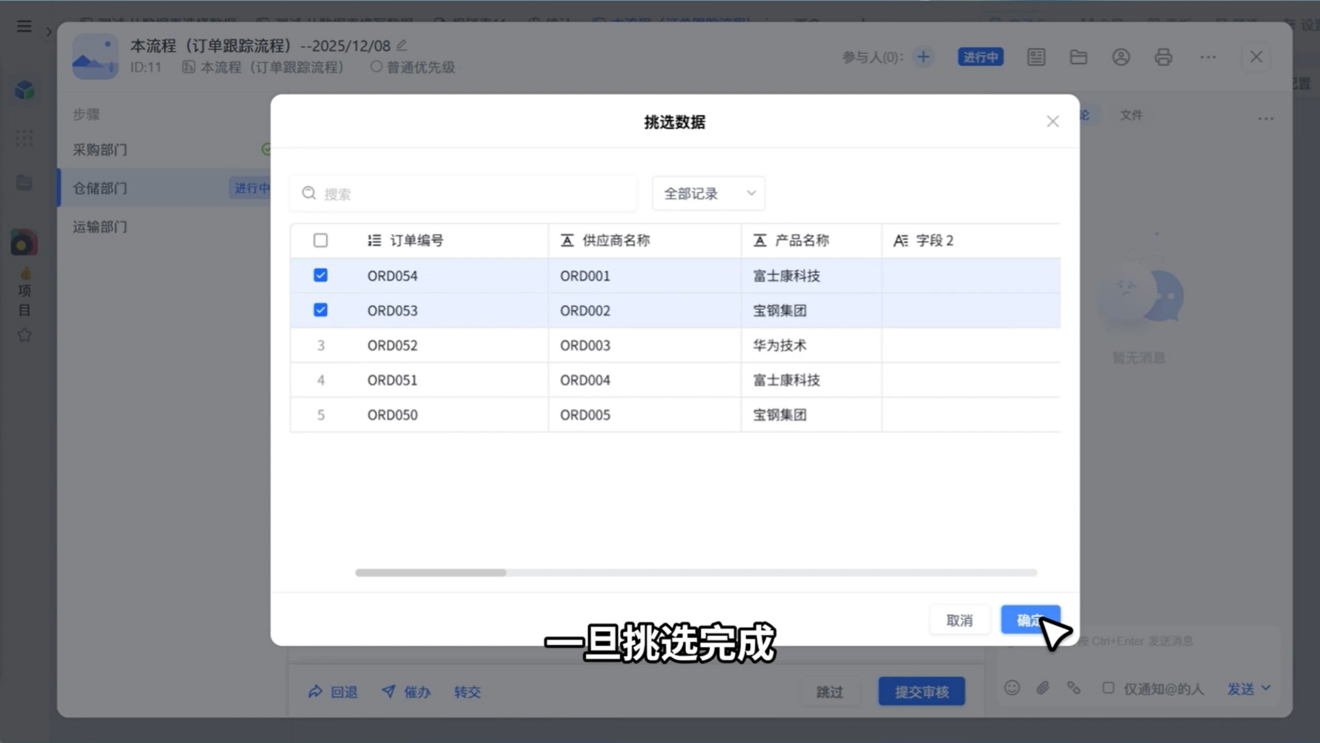Select the 普通优先级 option
This screenshot has width=1320, height=743.
click(x=413, y=67)
